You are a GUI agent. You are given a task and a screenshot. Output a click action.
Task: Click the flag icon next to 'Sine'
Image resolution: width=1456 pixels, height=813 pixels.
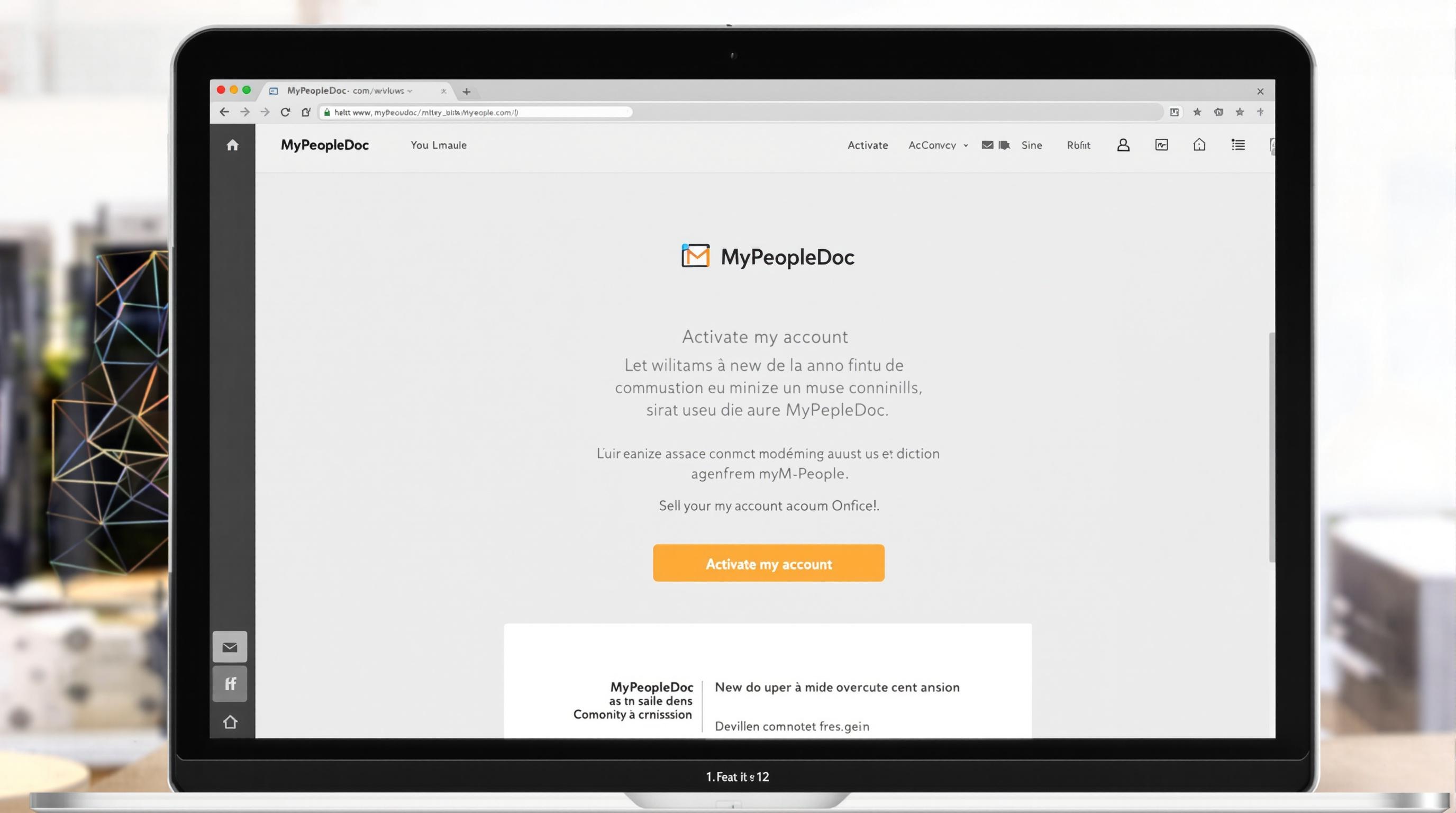1004,146
